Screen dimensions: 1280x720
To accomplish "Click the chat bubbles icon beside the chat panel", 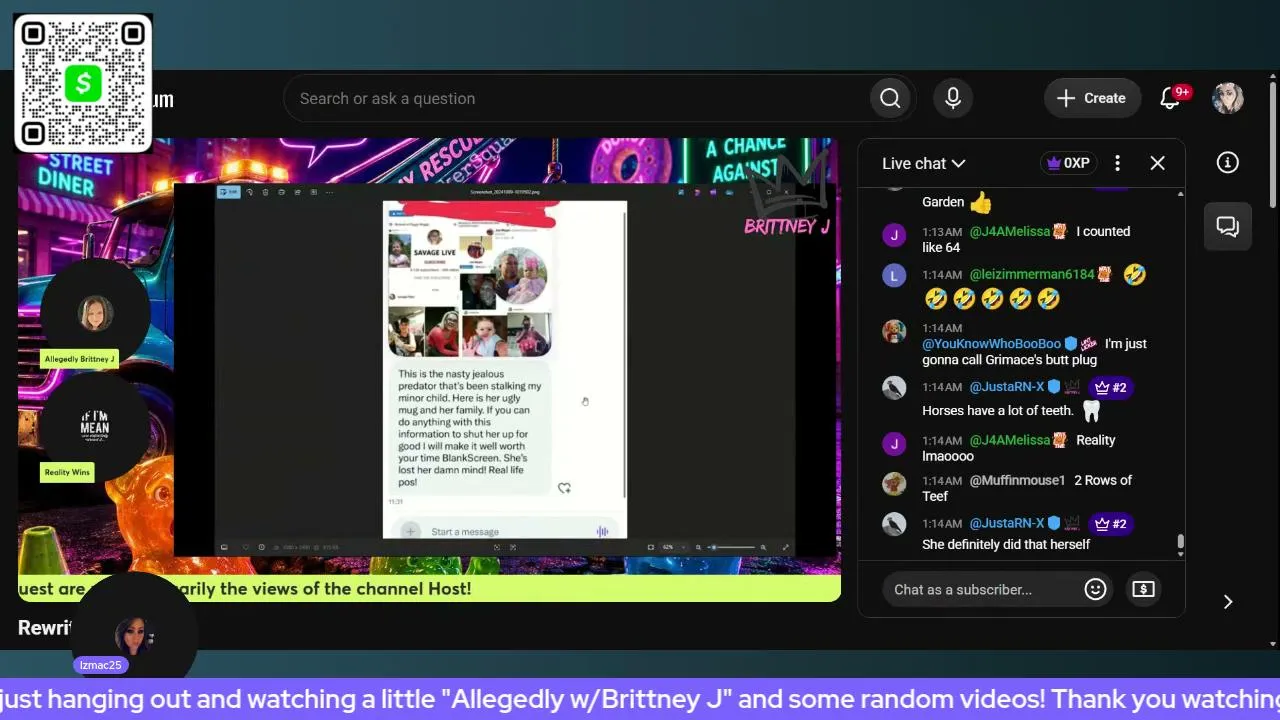I will pyautogui.click(x=1228, y=226).
